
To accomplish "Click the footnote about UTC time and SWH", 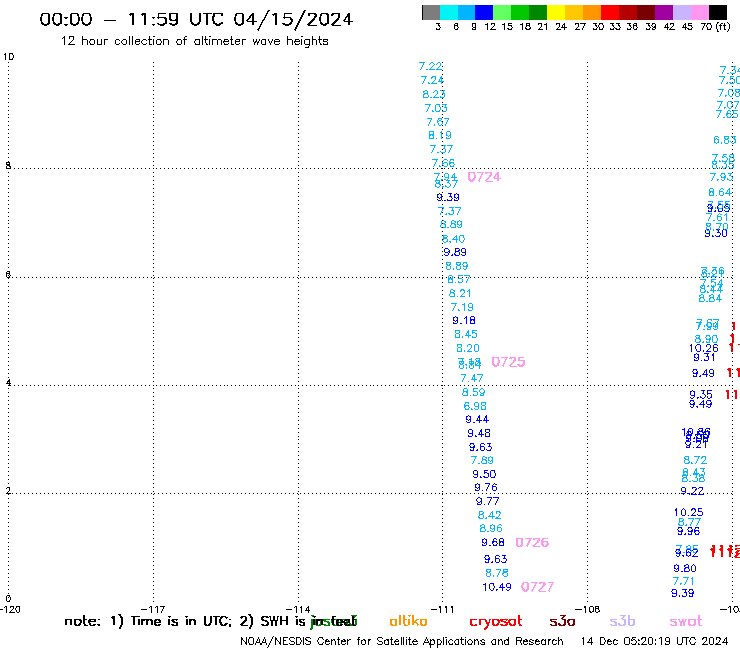I will pyautogui.click(x=210, y=621).
